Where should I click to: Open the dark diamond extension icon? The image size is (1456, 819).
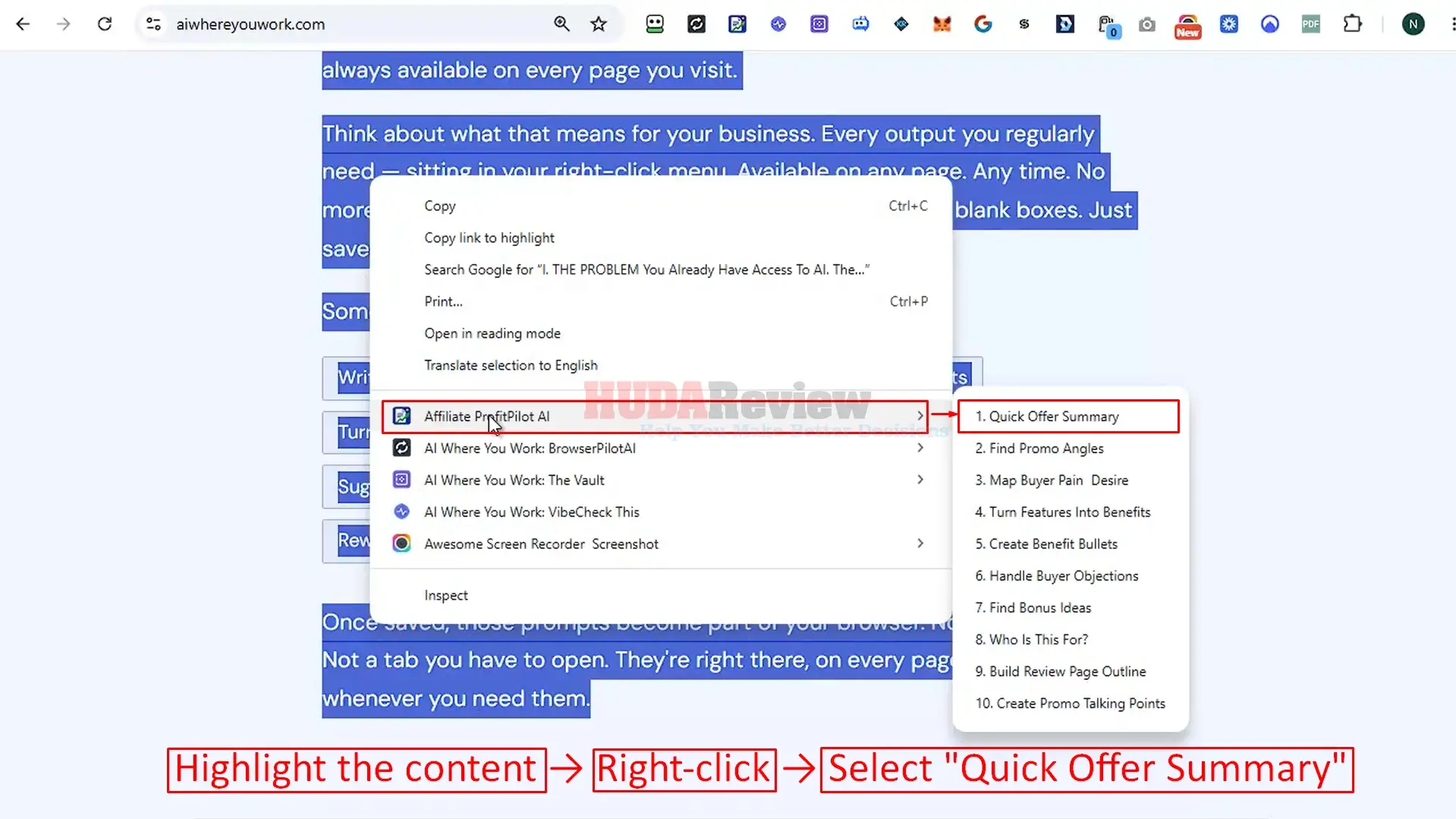click(x=901, y=24)
